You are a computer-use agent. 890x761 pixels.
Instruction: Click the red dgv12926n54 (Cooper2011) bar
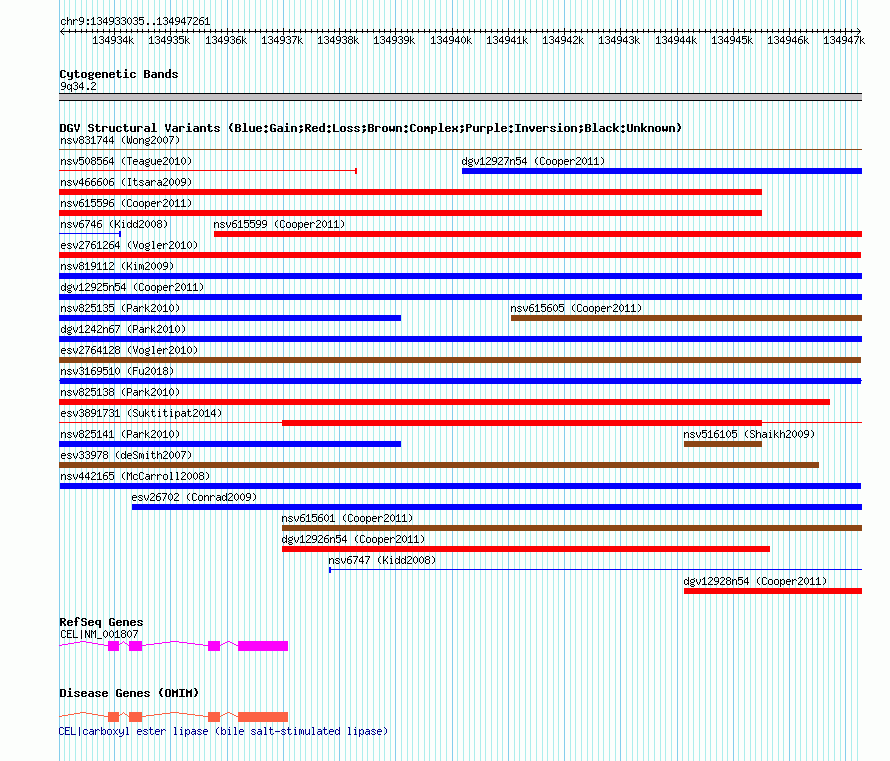(x=526, y=549)
